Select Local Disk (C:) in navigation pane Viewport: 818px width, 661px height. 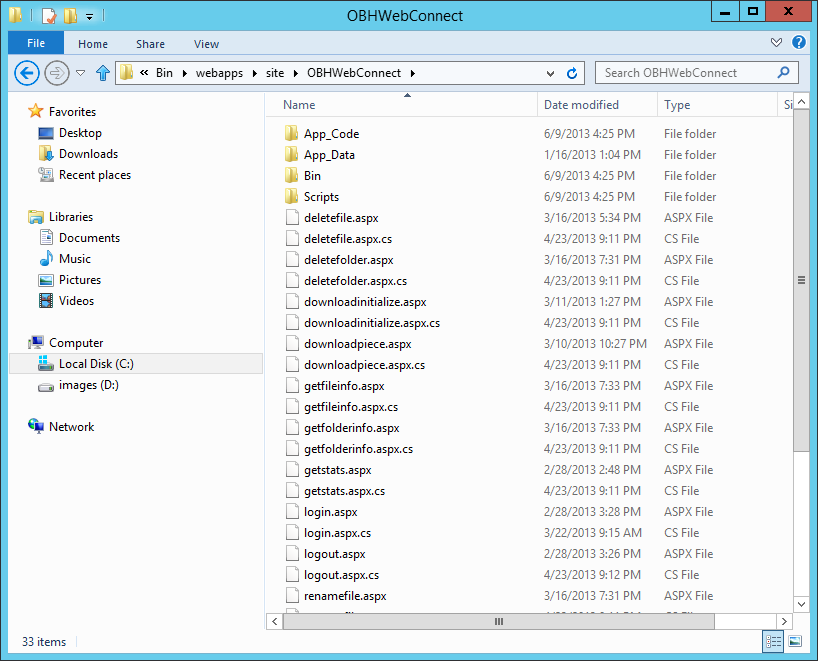(136, 364)
